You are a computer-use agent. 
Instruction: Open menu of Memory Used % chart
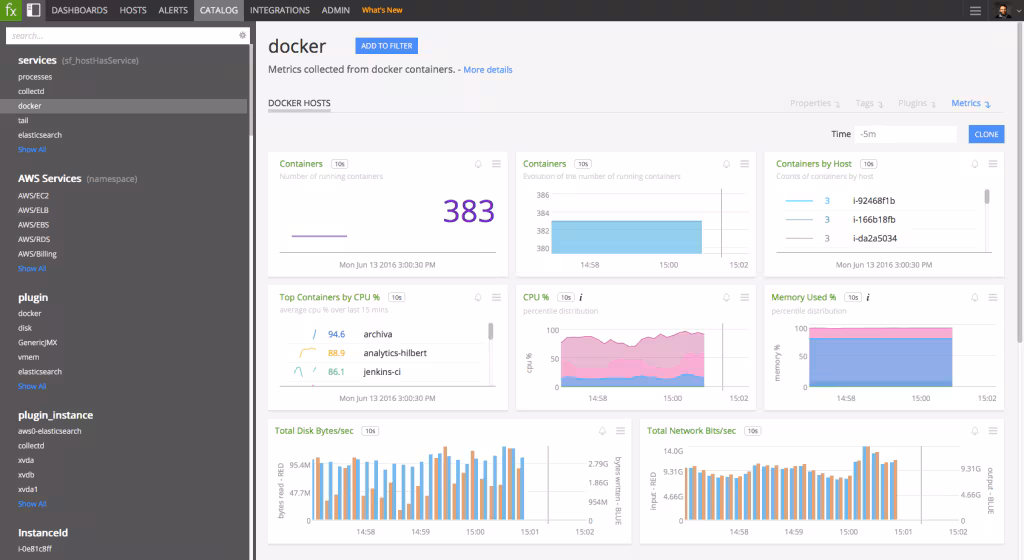pyautogui.click(x=993, y=297)
